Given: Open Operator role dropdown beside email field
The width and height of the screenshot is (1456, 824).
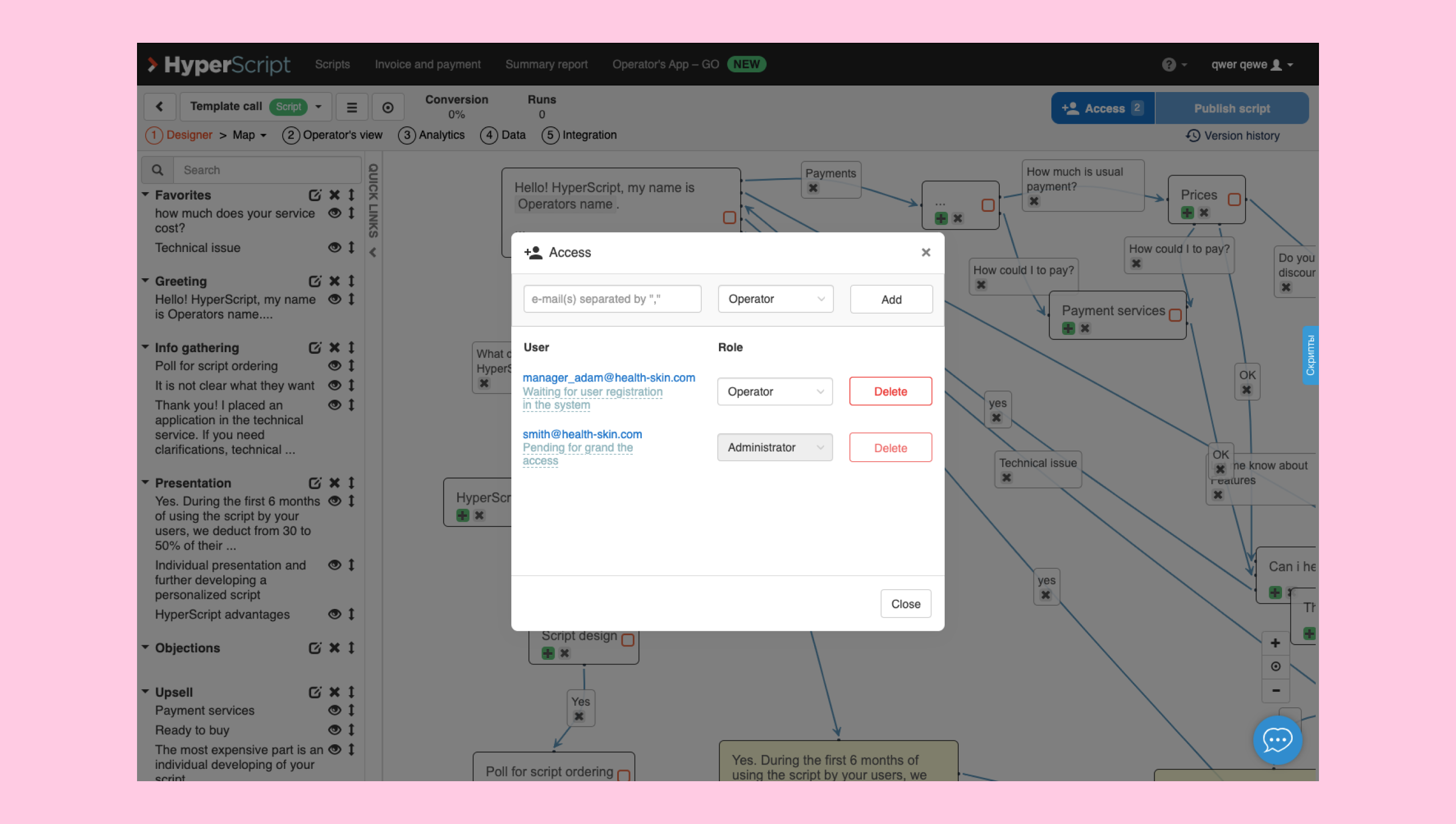Looking at the screenshot, I should point(775,299).
